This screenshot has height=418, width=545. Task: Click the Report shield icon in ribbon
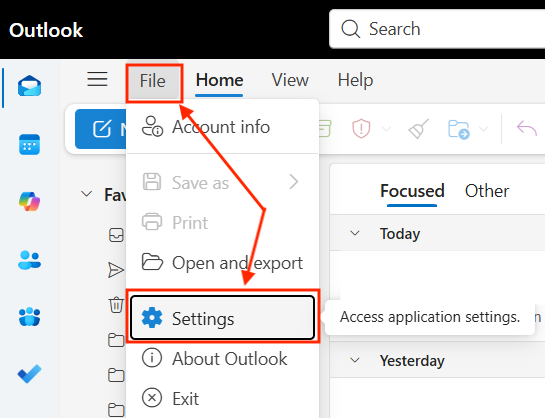point(361,128)
